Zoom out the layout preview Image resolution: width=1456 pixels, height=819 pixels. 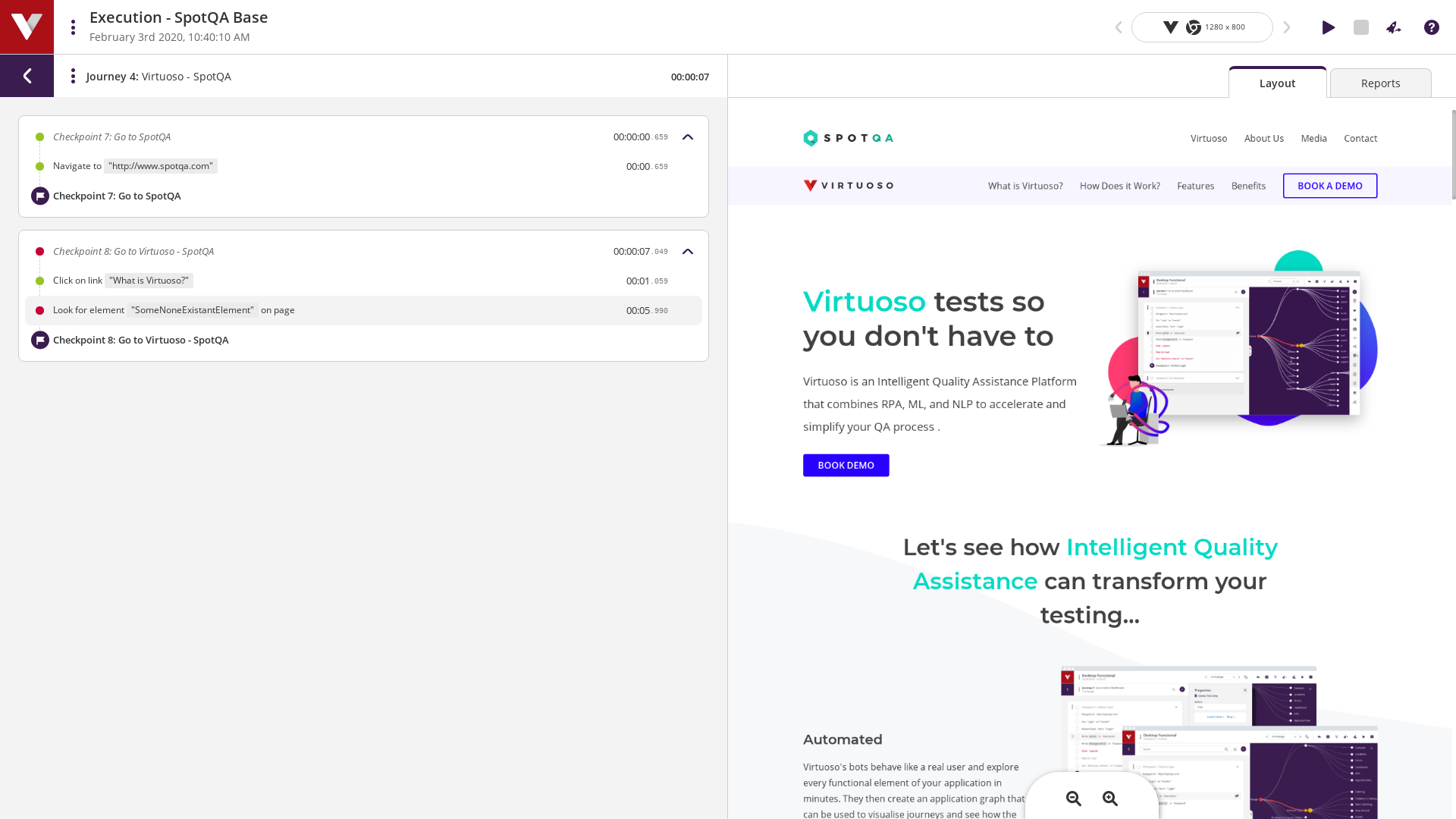1073,799
